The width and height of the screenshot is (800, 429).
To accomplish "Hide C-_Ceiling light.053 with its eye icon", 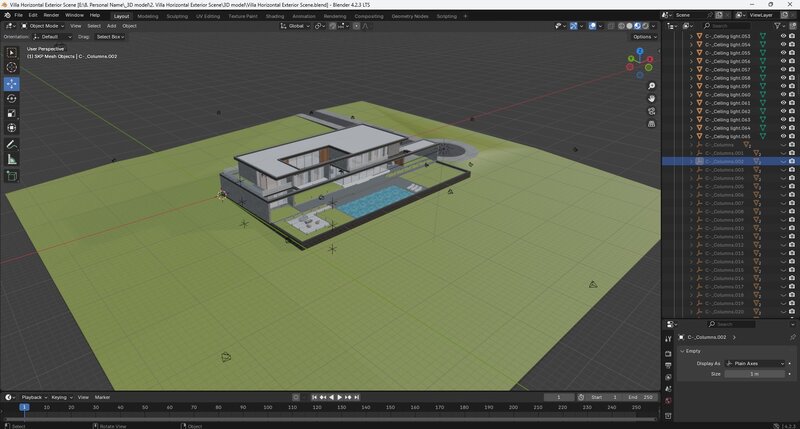I will tap(783, 35).
